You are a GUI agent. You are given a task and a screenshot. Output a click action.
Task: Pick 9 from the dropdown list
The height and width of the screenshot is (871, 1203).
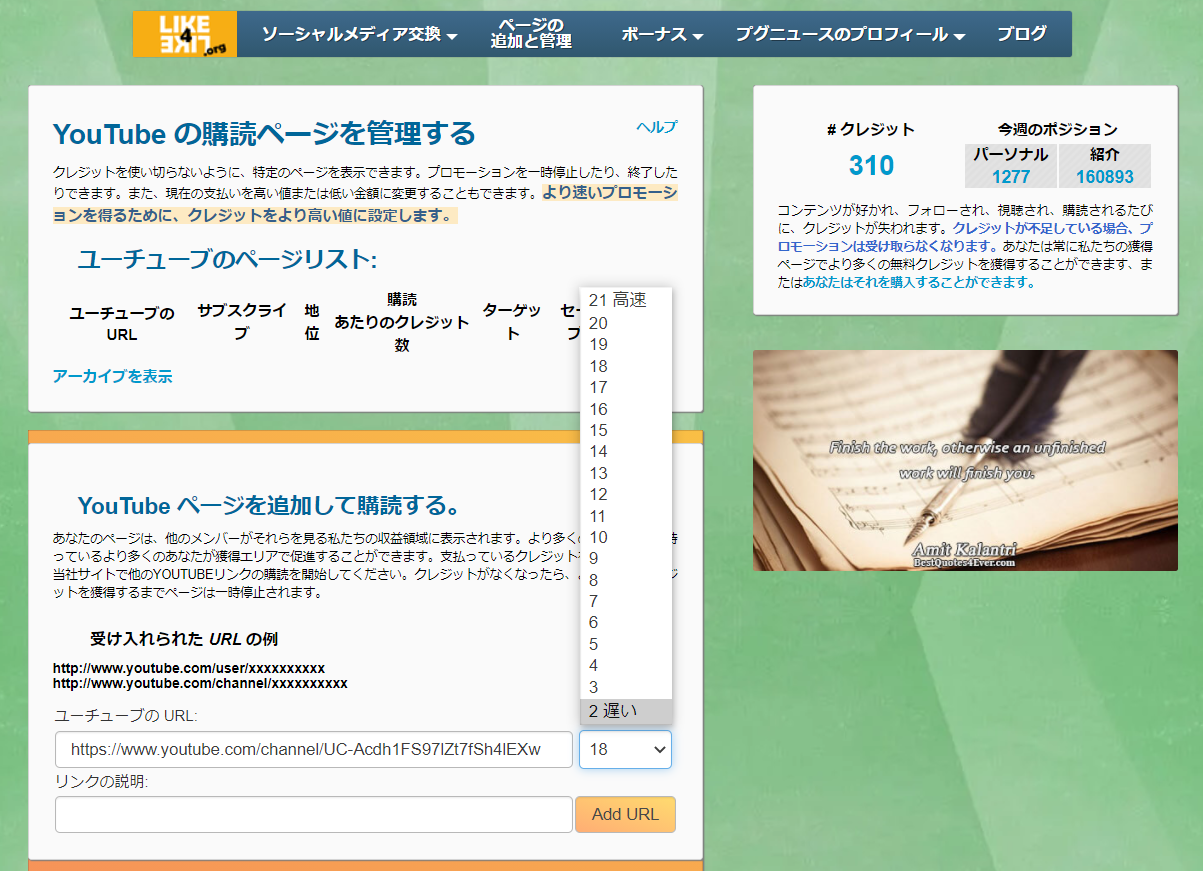tap(626, 559)
